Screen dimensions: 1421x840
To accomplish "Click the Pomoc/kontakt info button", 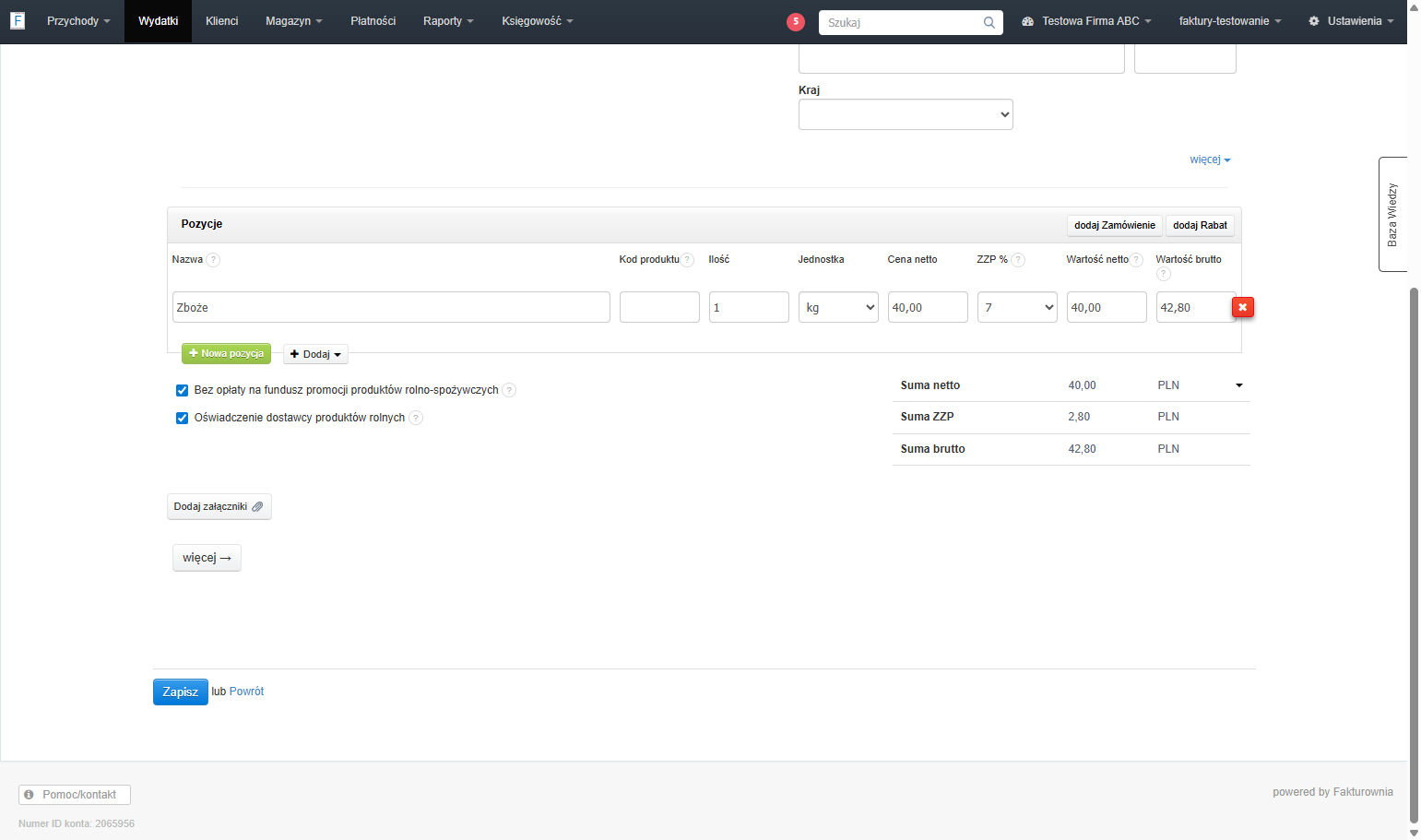I will pos(75,795).
